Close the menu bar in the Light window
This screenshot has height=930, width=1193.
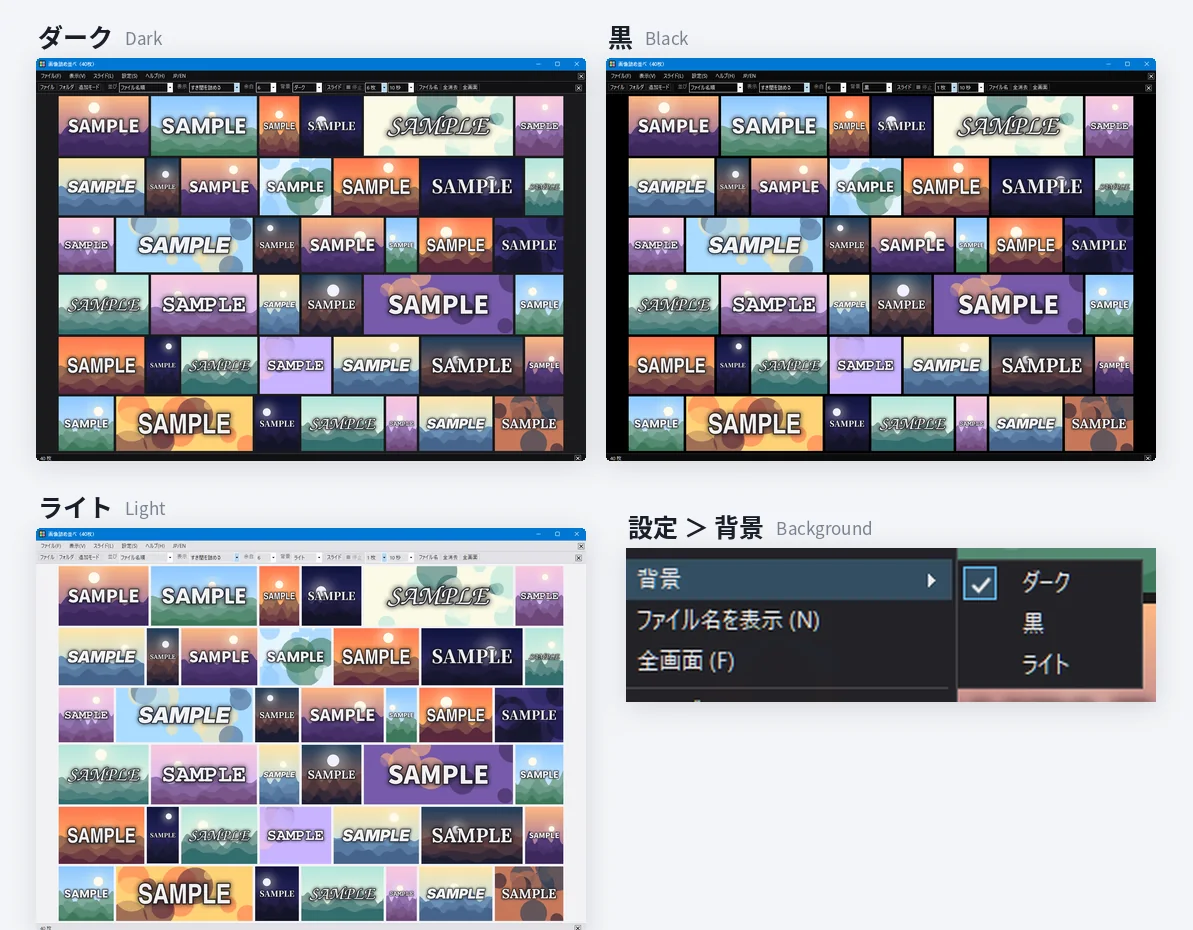(x=581, y=546)
